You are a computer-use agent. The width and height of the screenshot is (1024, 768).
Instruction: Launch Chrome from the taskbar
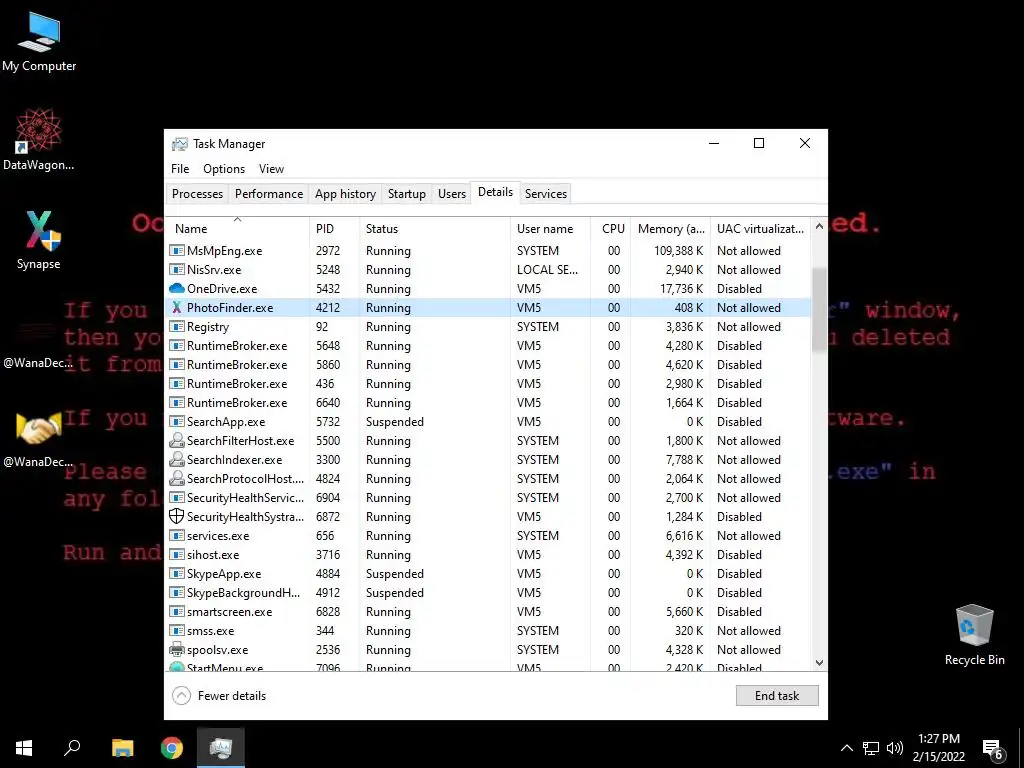(172, 748)
